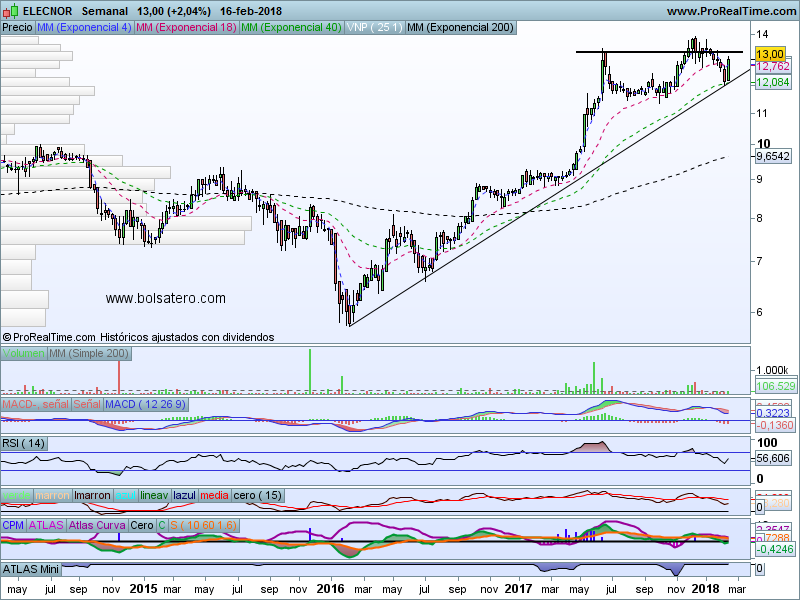Click the VNP indicator label
The height and width of the screenshot is (600, 800).
374,28
